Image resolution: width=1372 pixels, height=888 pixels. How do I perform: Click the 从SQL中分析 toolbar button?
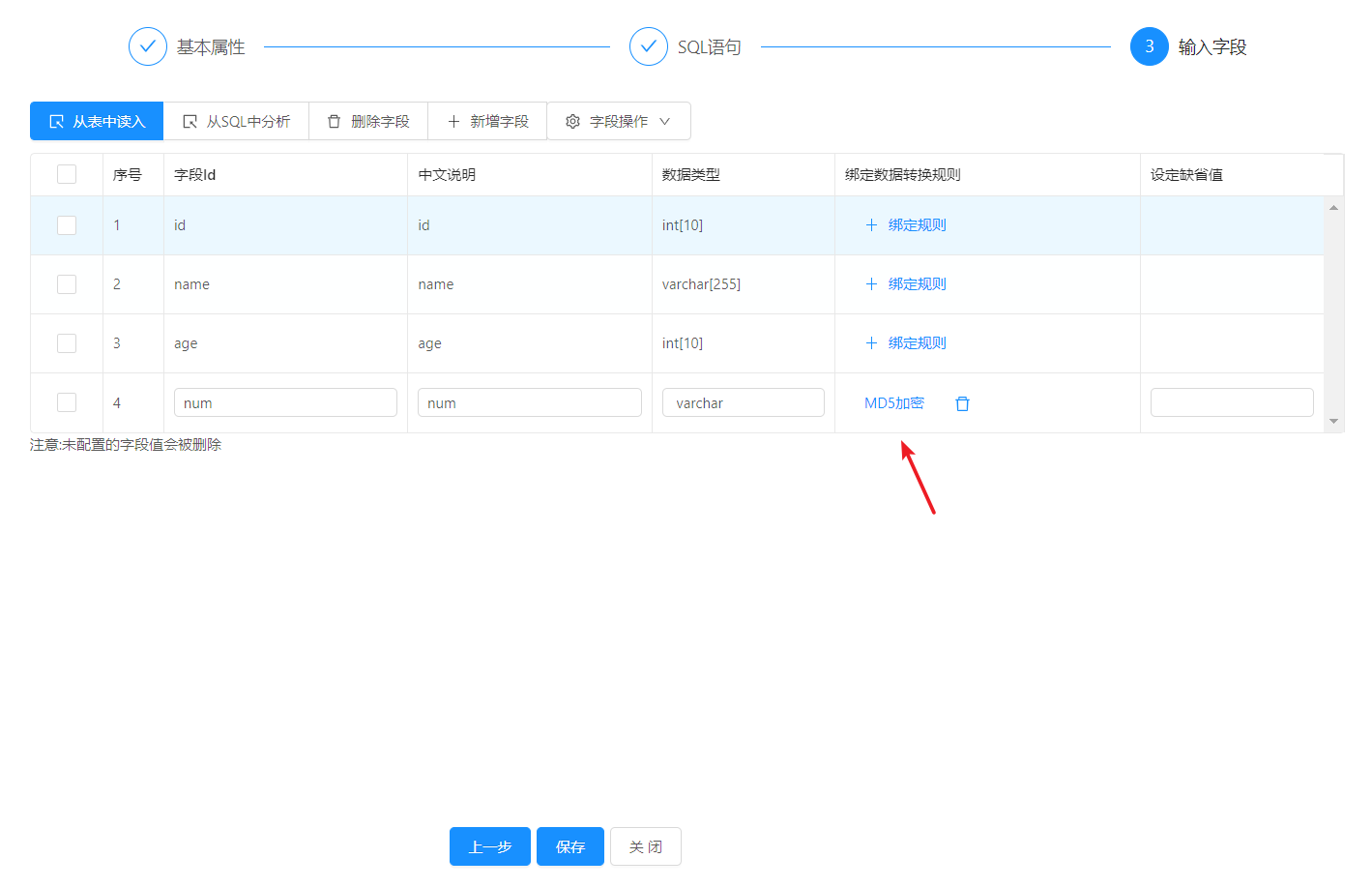tap(236, 122)
